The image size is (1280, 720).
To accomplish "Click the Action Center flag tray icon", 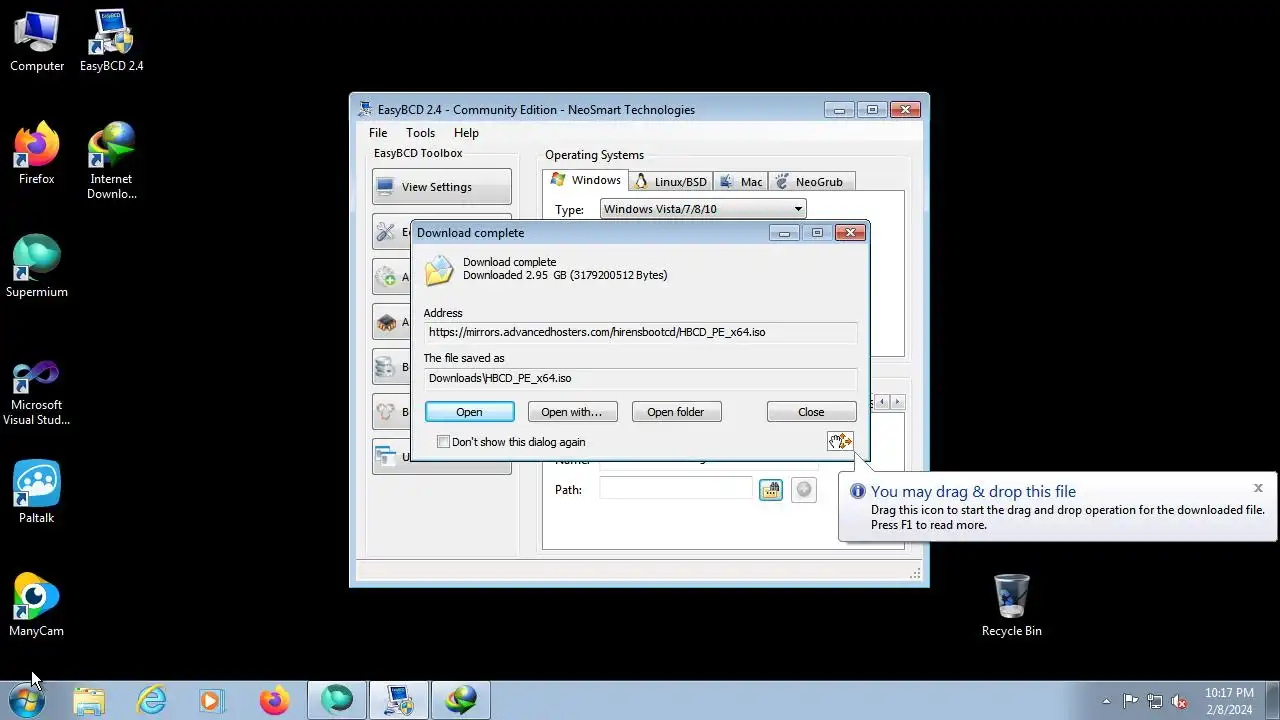I will tap(1130, 701).
